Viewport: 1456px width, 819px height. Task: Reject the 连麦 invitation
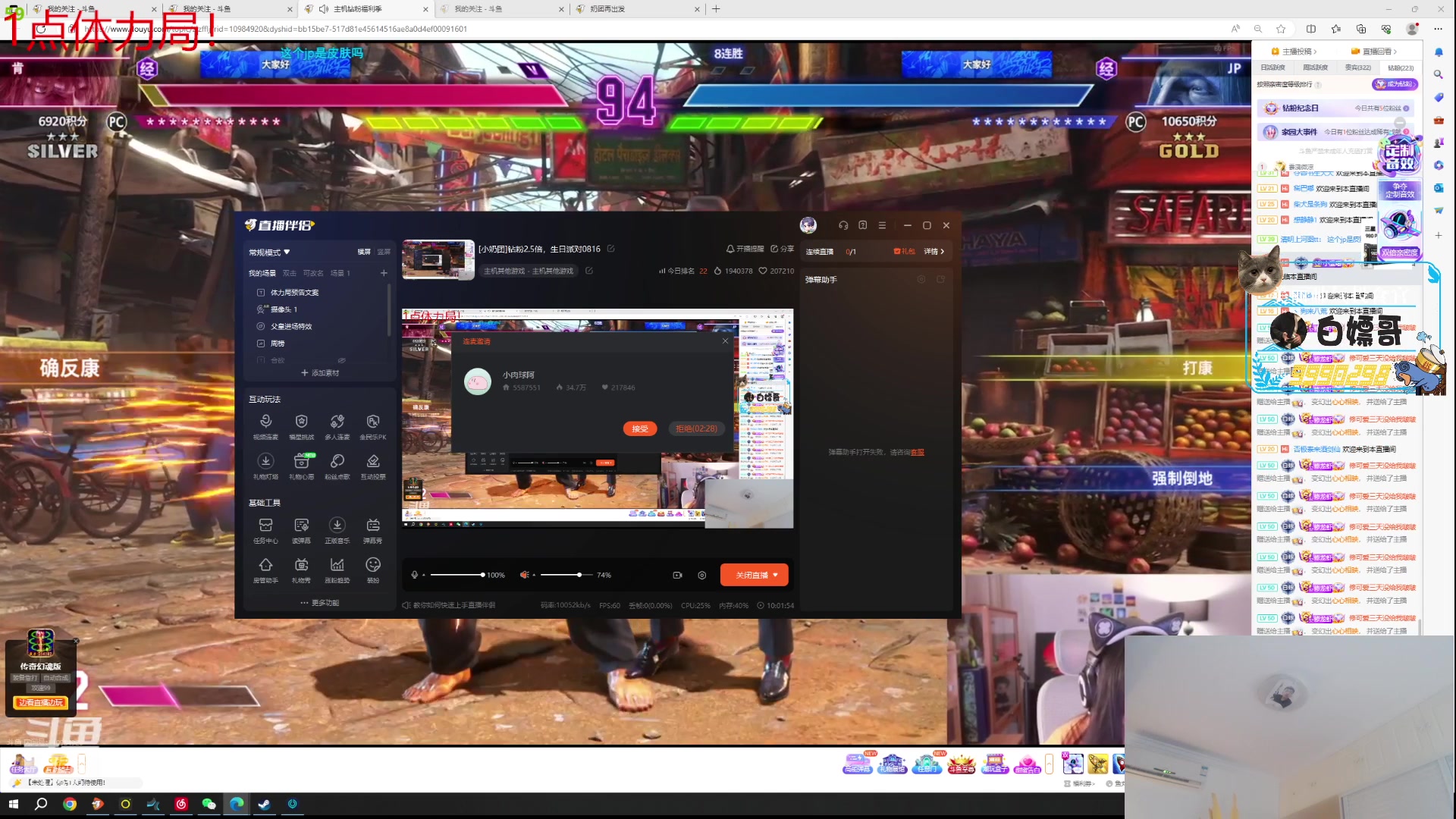pyautogui.click(x=697, y=428)
